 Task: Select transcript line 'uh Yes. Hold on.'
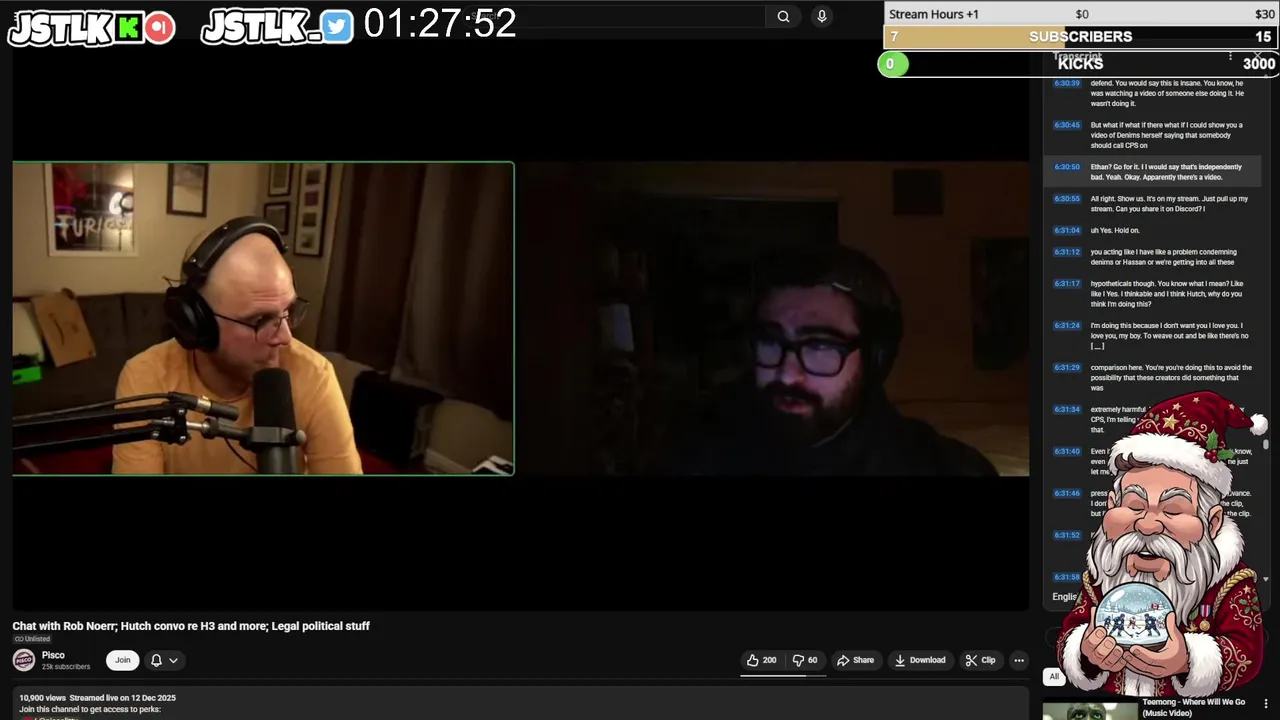(x=1115, y=230)
